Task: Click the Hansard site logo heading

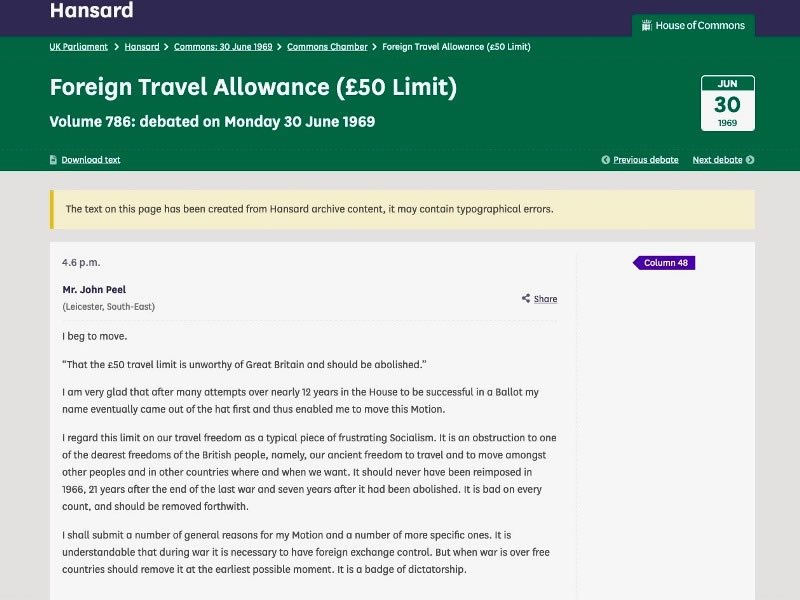Action: 91,11
